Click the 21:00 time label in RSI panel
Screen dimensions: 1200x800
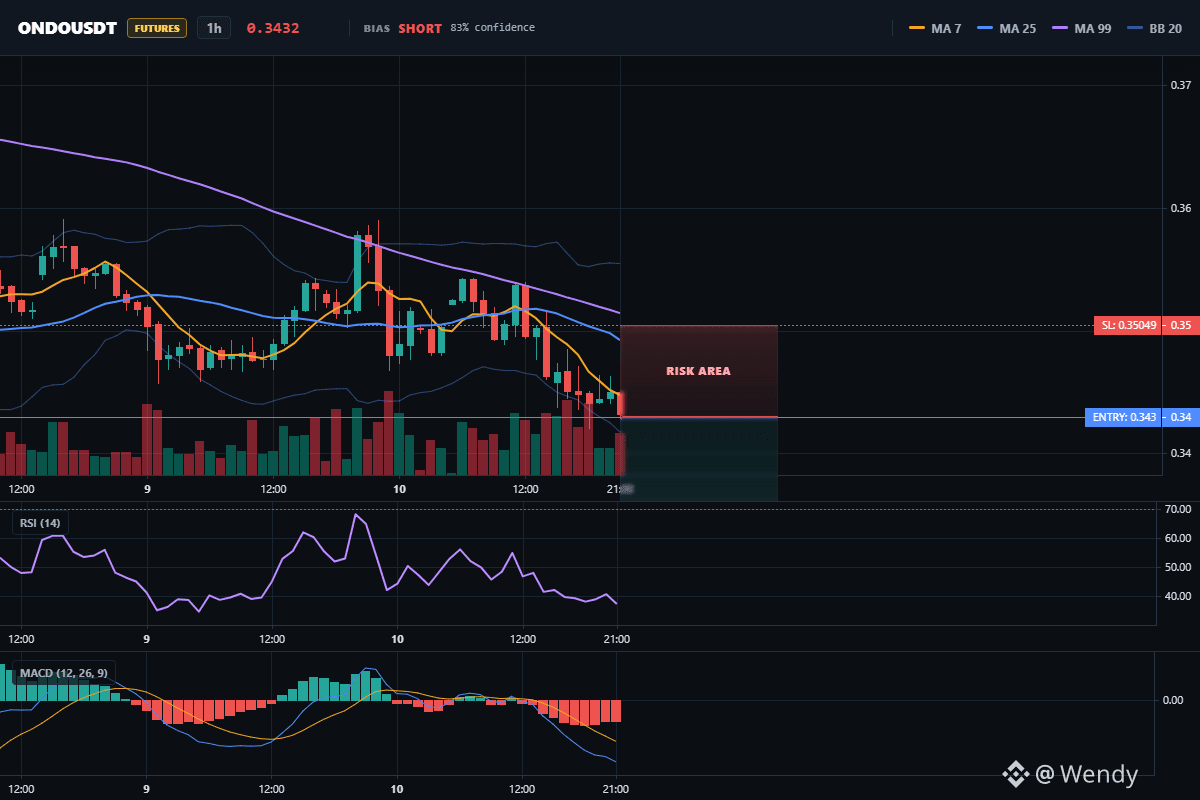(617, 639)
